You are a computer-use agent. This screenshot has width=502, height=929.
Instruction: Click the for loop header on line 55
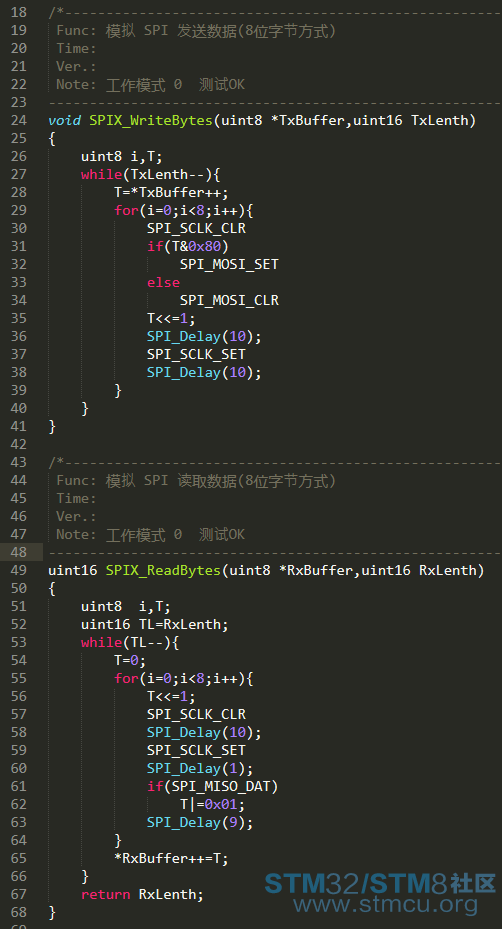[x=184, y=678]
